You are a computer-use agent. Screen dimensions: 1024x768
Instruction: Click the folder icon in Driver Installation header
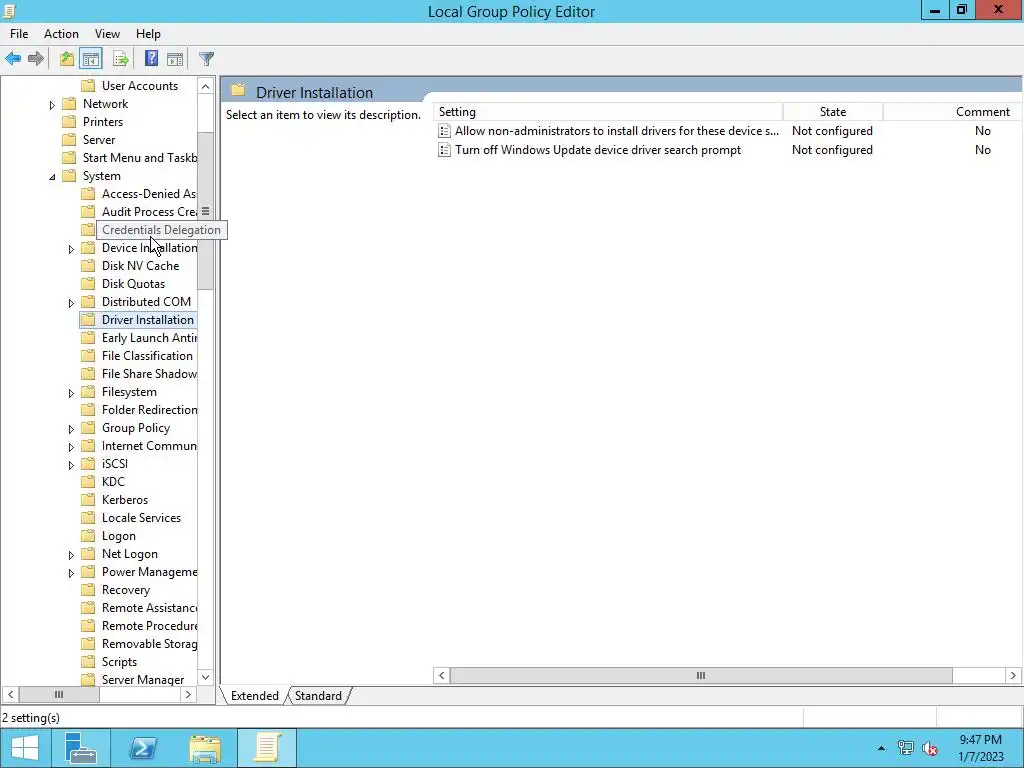tap(238, 91)
